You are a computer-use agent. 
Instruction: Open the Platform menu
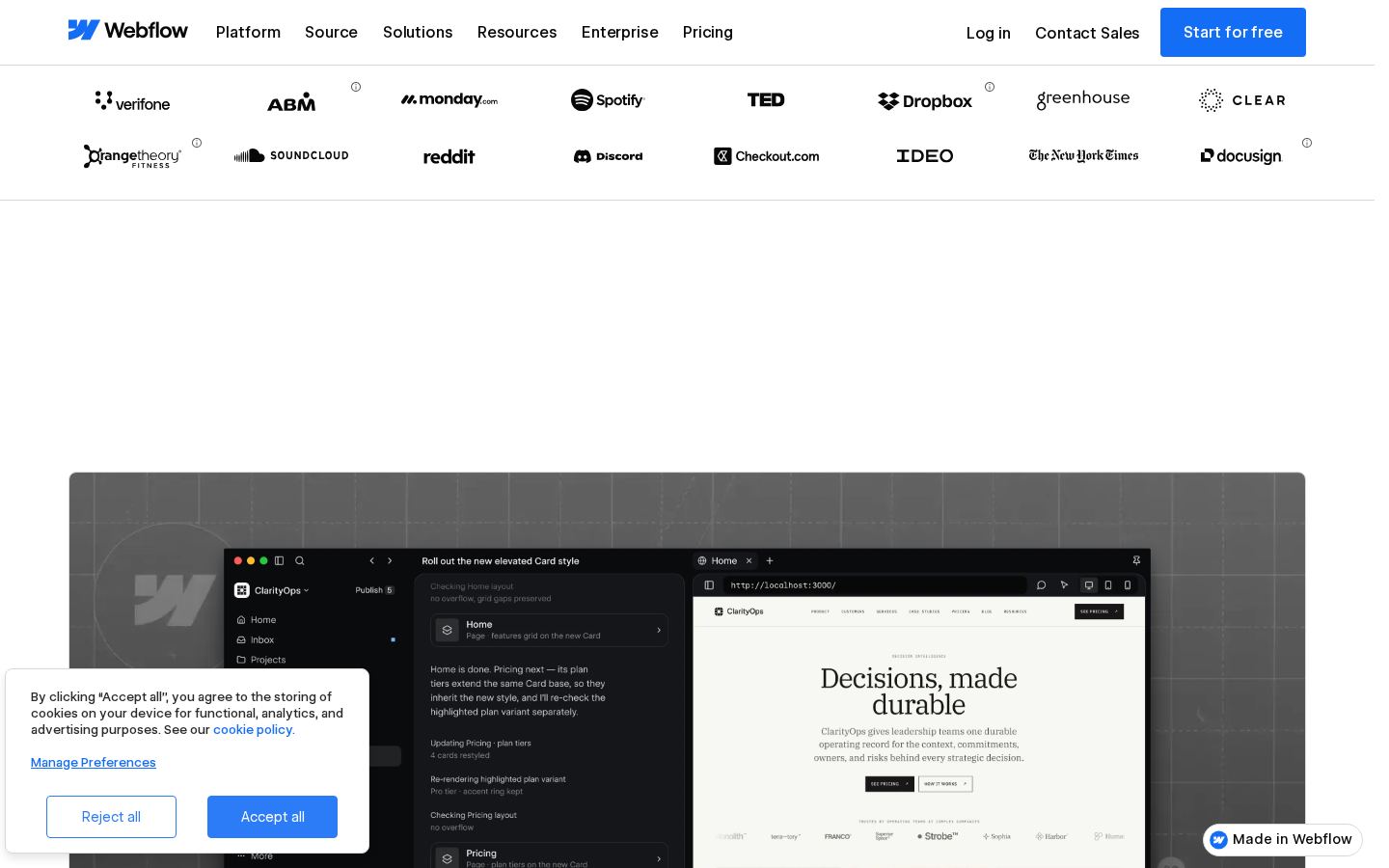coord(248,32)
